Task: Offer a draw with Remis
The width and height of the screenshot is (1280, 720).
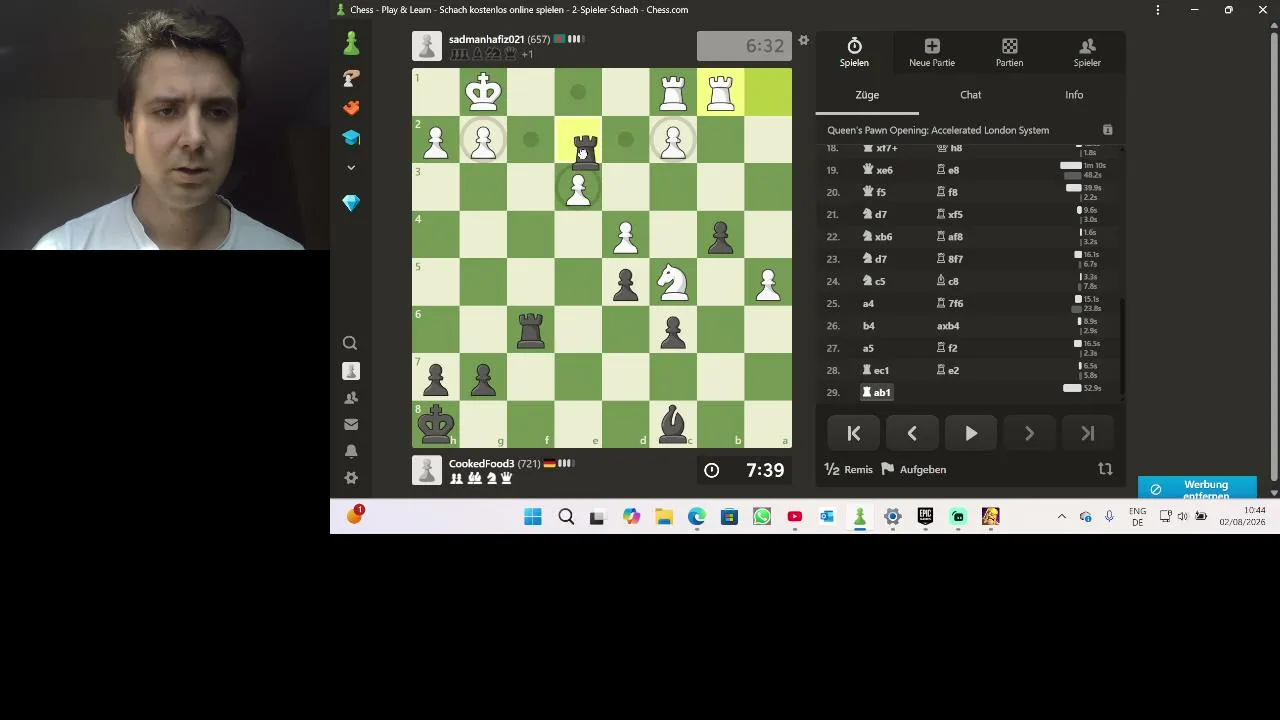Action: [848, 469]
